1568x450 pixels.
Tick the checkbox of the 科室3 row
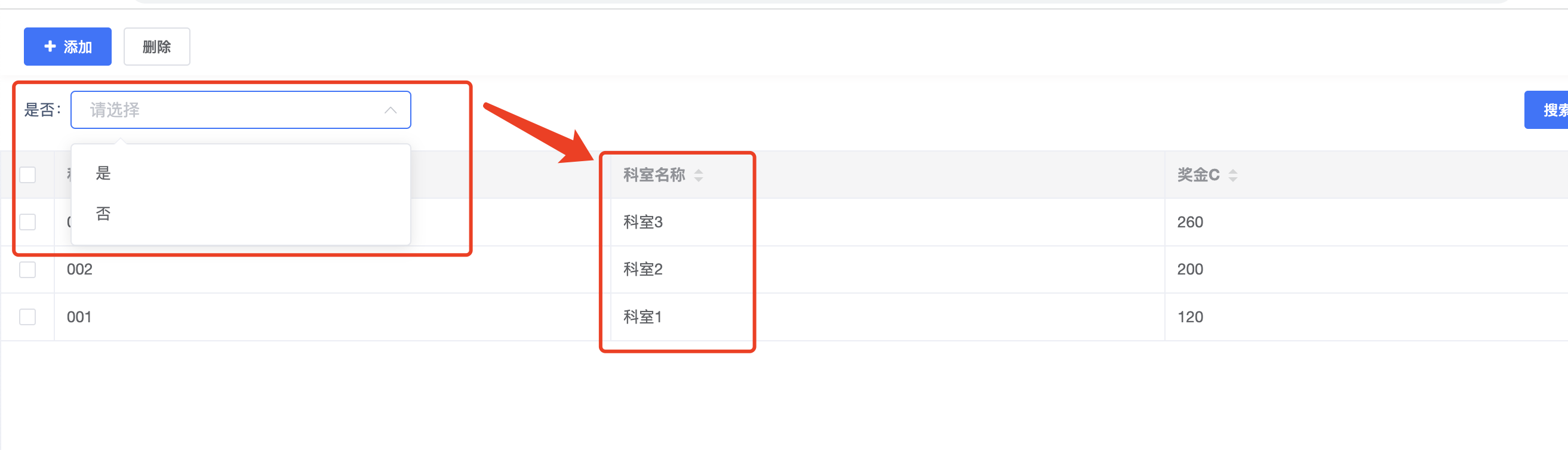27,222
